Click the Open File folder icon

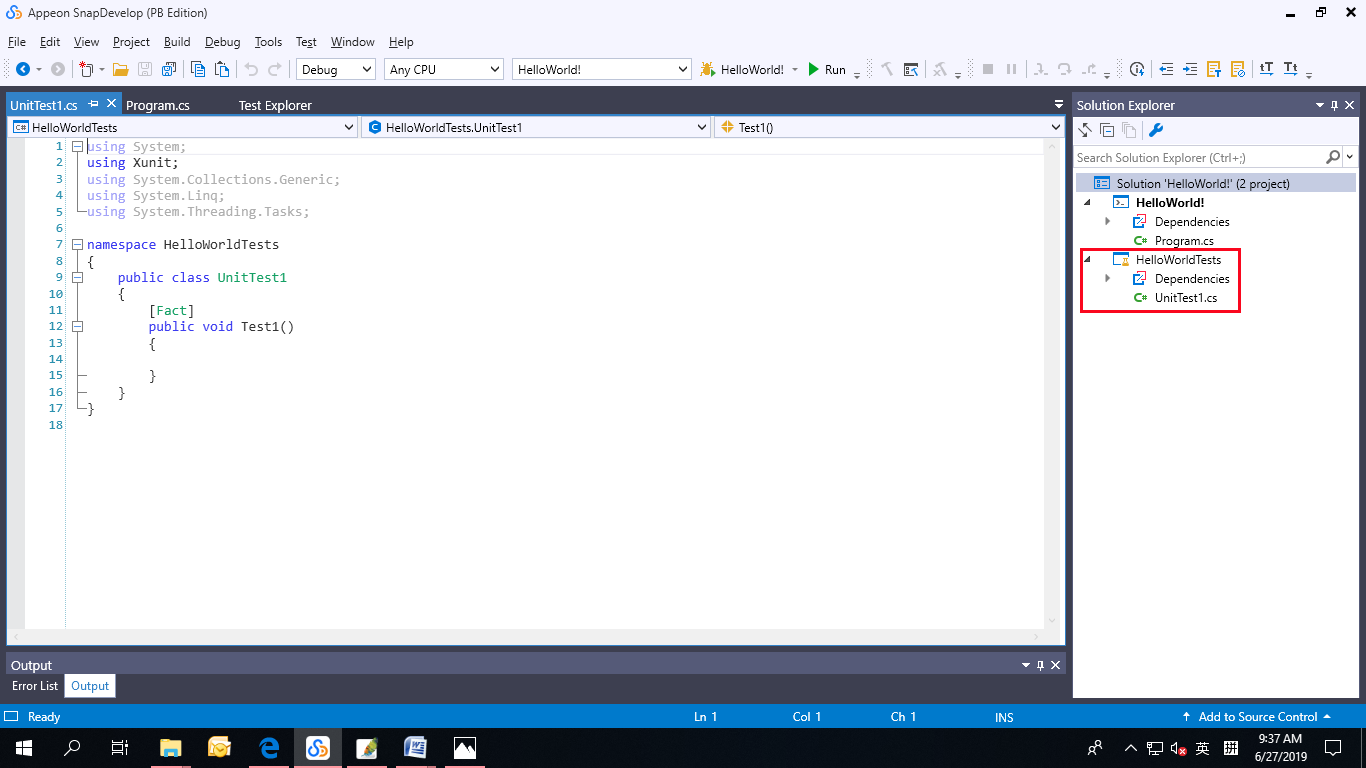pyautogui.click(x=121, y=69)
